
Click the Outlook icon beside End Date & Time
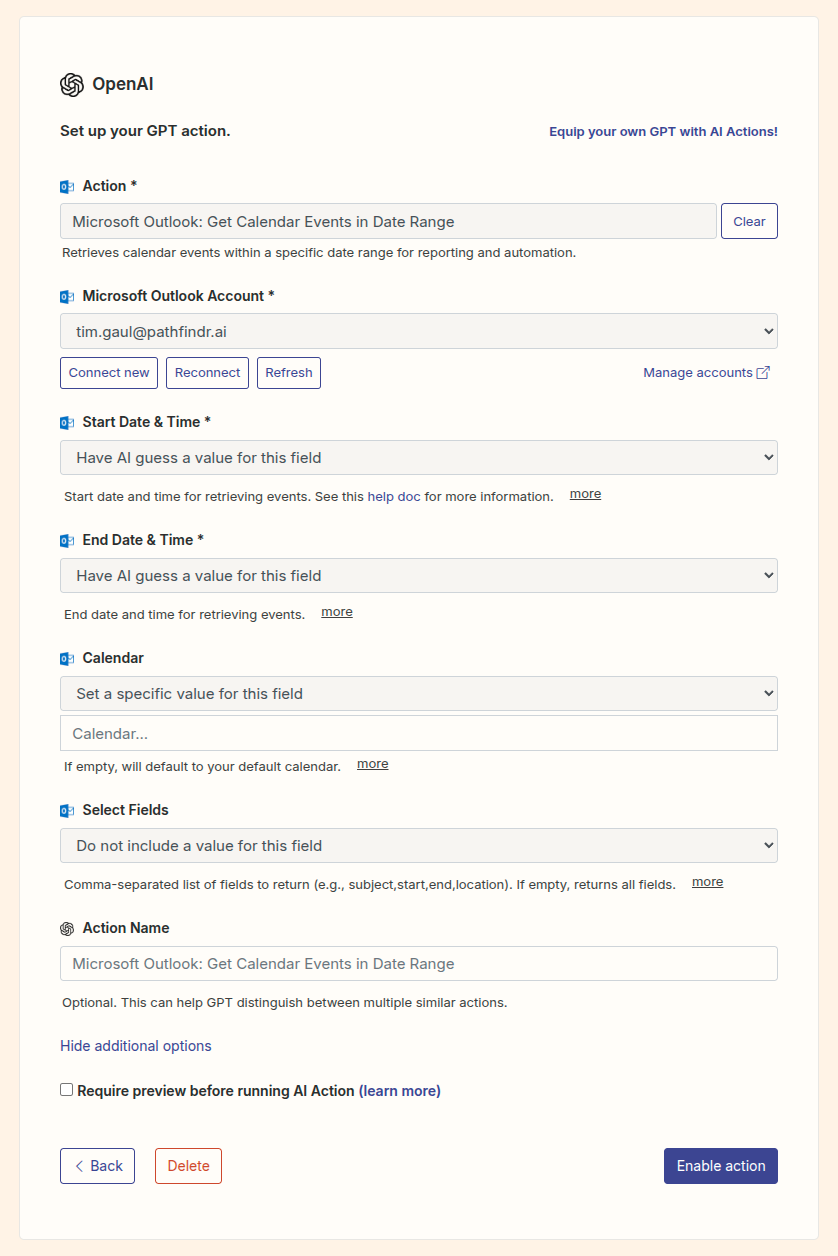tap(67, 540)
